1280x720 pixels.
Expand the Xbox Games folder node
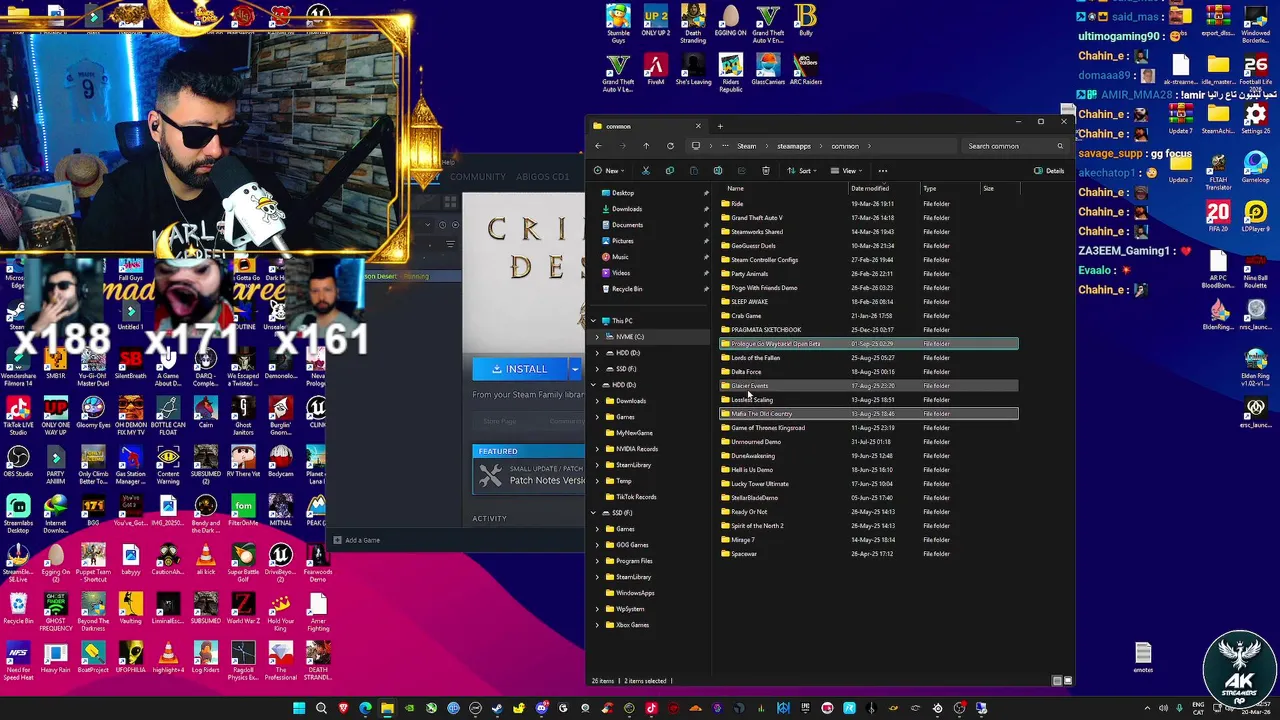coord(597,625)
